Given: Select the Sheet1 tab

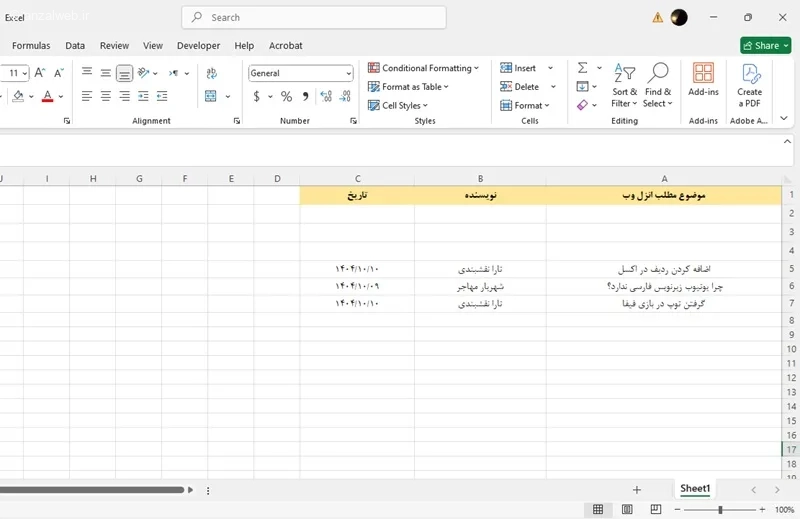Looking at the screenshot, I should [x=695, y=488].
